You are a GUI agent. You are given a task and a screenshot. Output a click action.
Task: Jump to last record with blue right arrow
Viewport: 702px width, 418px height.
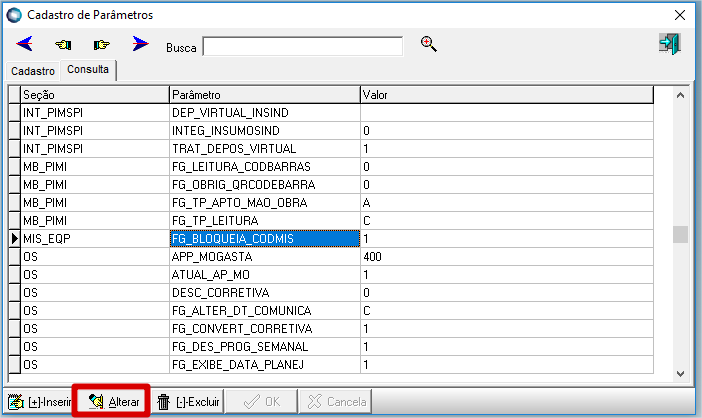click(140, 44)
